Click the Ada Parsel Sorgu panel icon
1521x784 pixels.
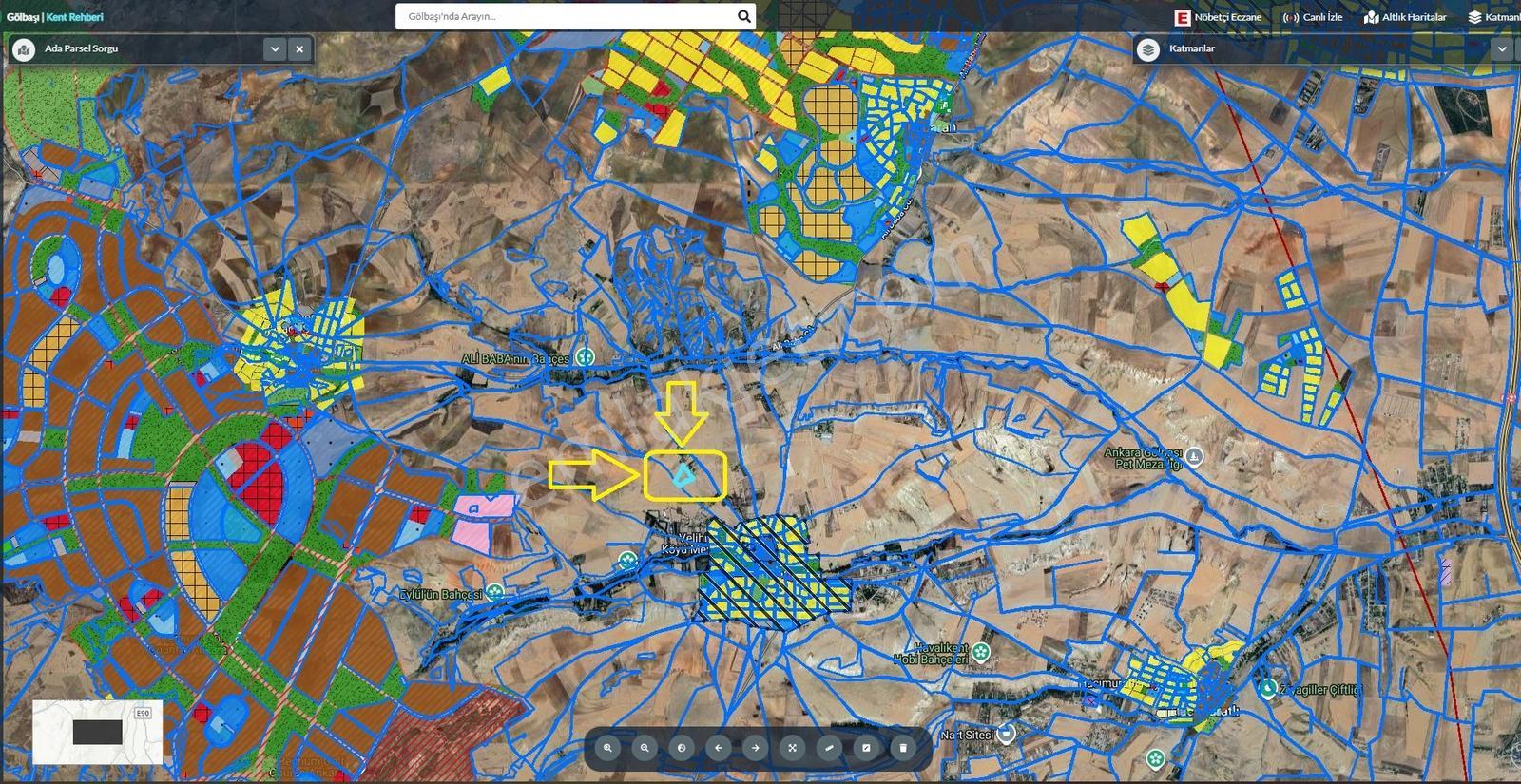tap(24, 49)
